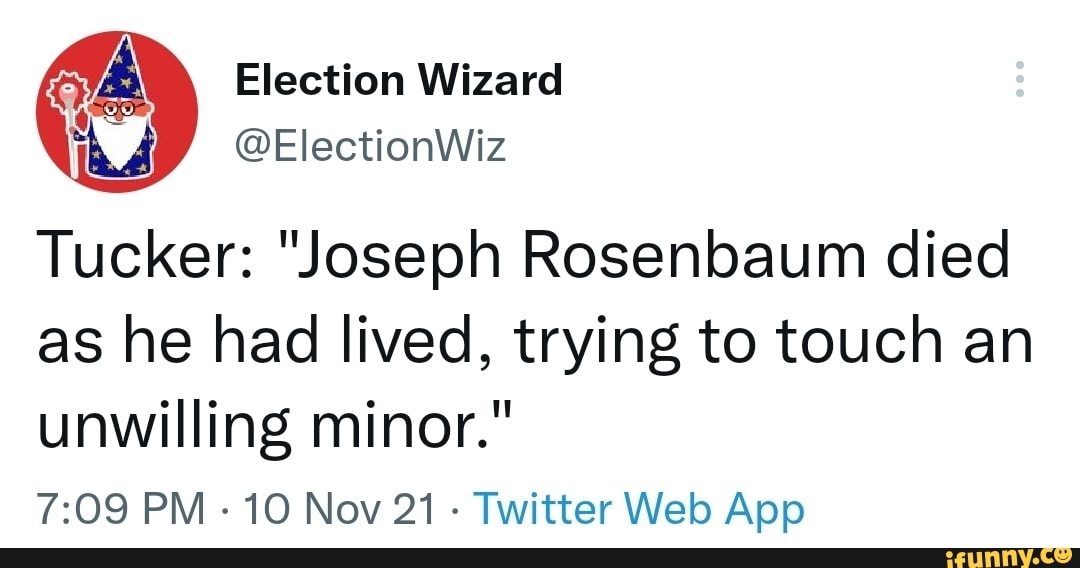Open the three-dot more options menu

click(1019, 79)
